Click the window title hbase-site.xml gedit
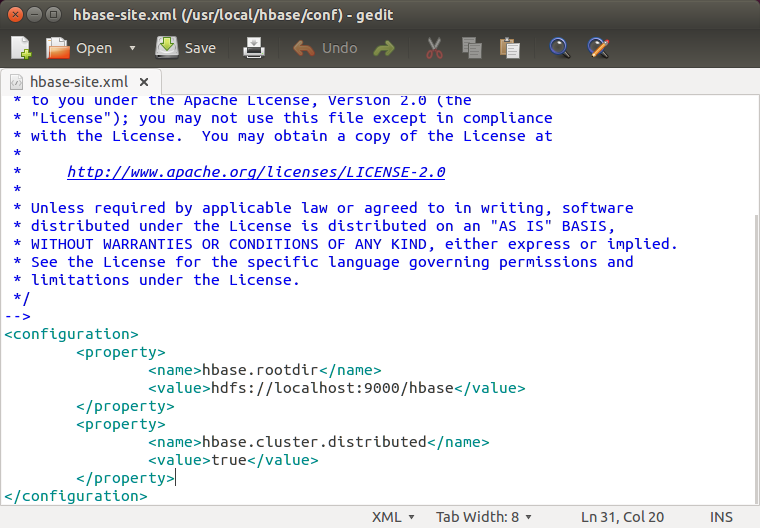Screen dimensions: 760x528 click(233, 15)
